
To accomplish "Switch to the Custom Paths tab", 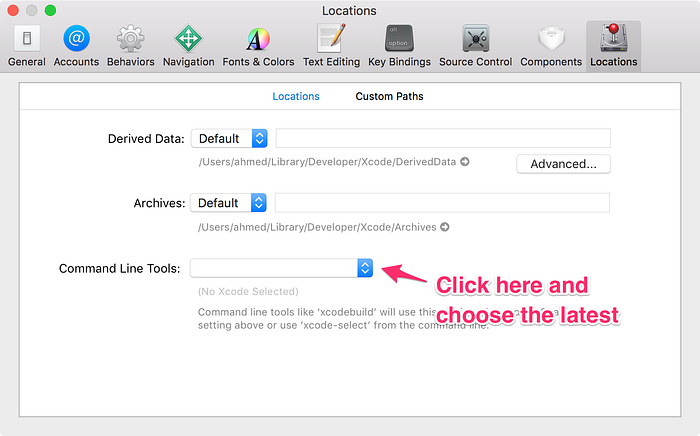I will coord(389,96).
